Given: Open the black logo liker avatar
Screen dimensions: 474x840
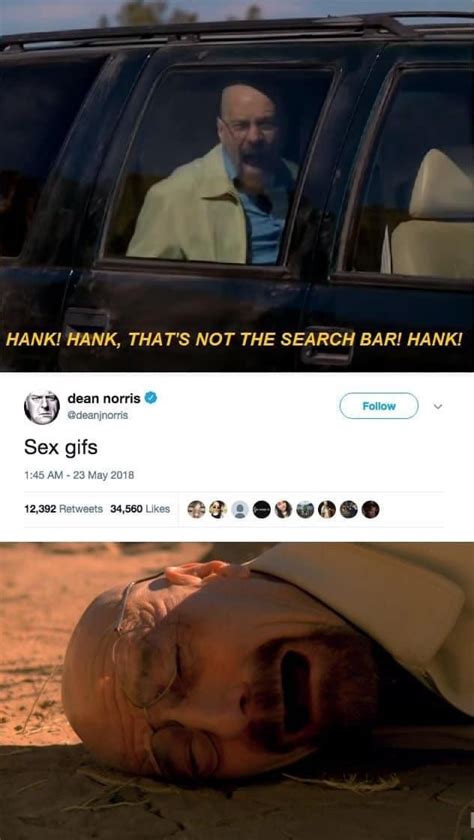Looking at the screenshot, I should (261, 509).
